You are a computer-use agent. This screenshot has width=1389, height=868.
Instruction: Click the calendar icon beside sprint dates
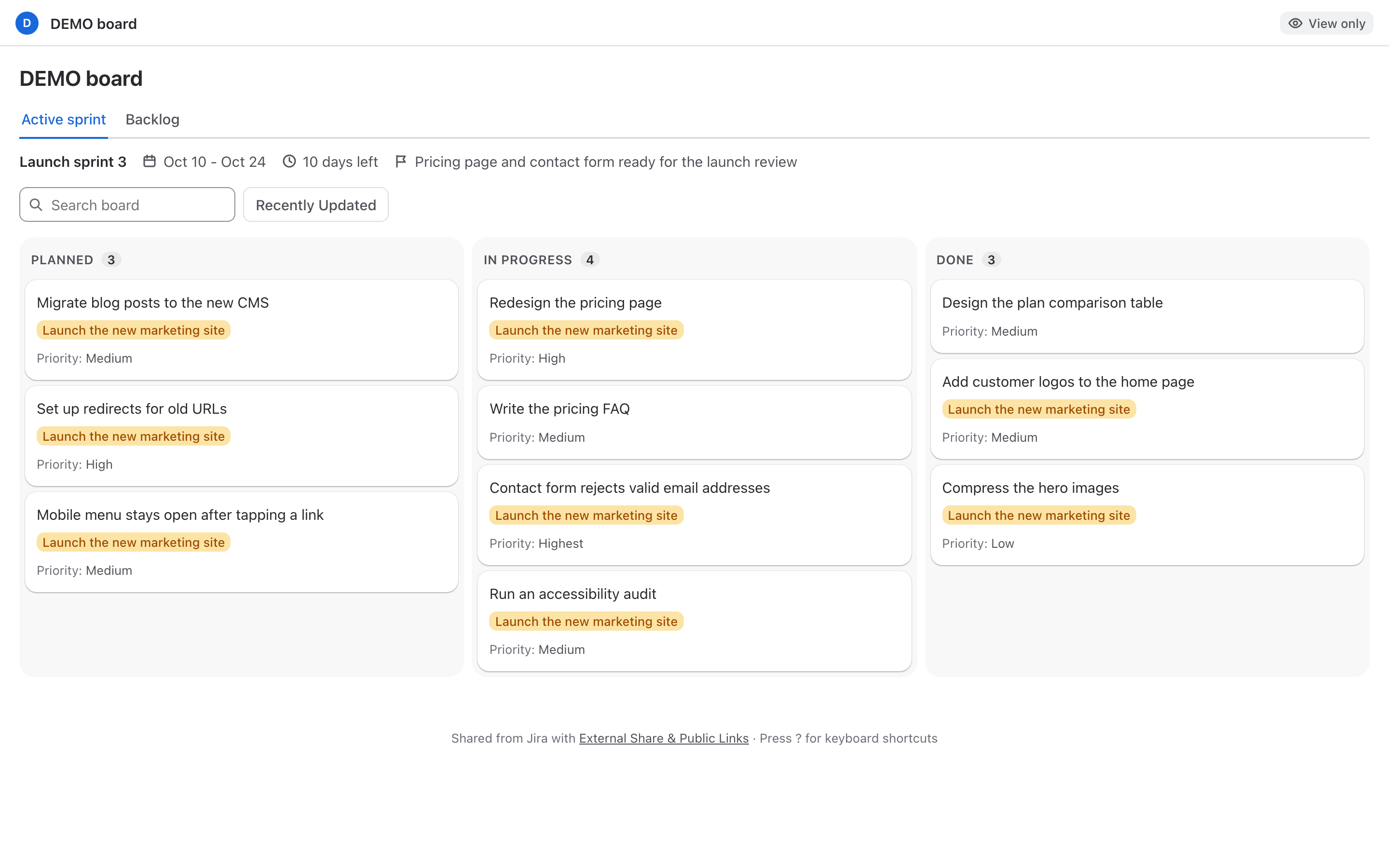click(x=149, y=162)
